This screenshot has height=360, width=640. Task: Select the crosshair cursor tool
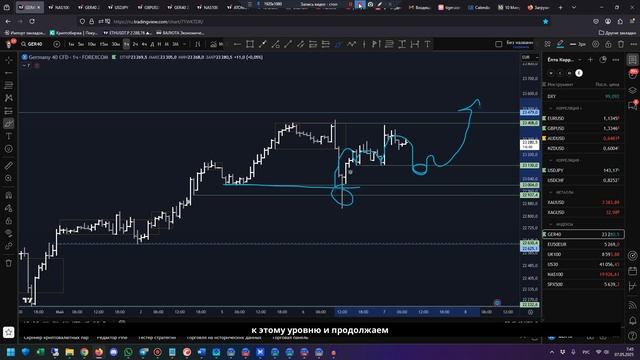coord(9,60)
